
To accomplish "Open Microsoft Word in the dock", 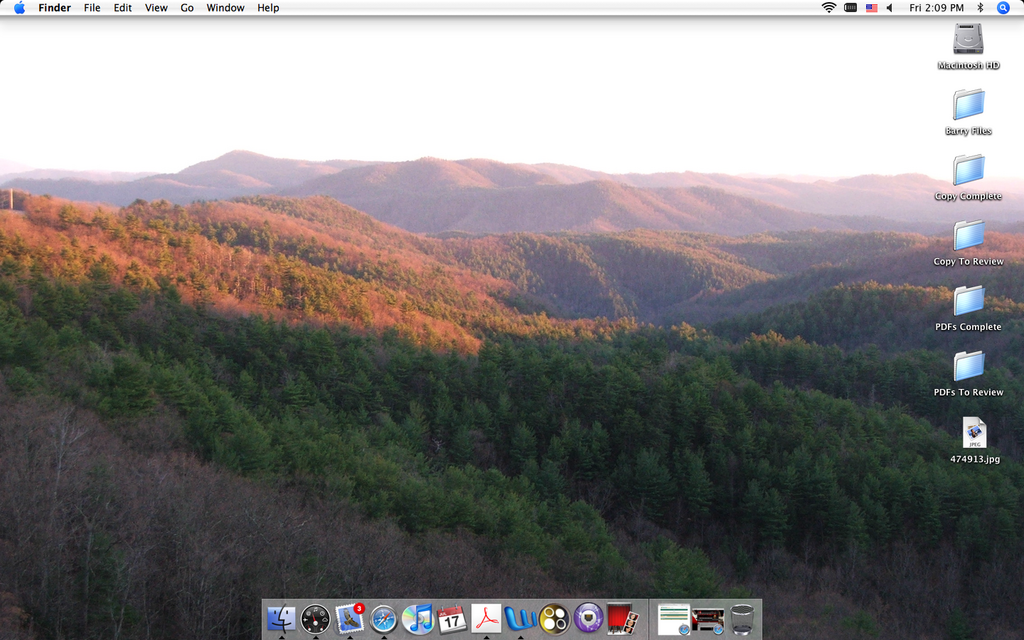I will [x=520, y=619].
